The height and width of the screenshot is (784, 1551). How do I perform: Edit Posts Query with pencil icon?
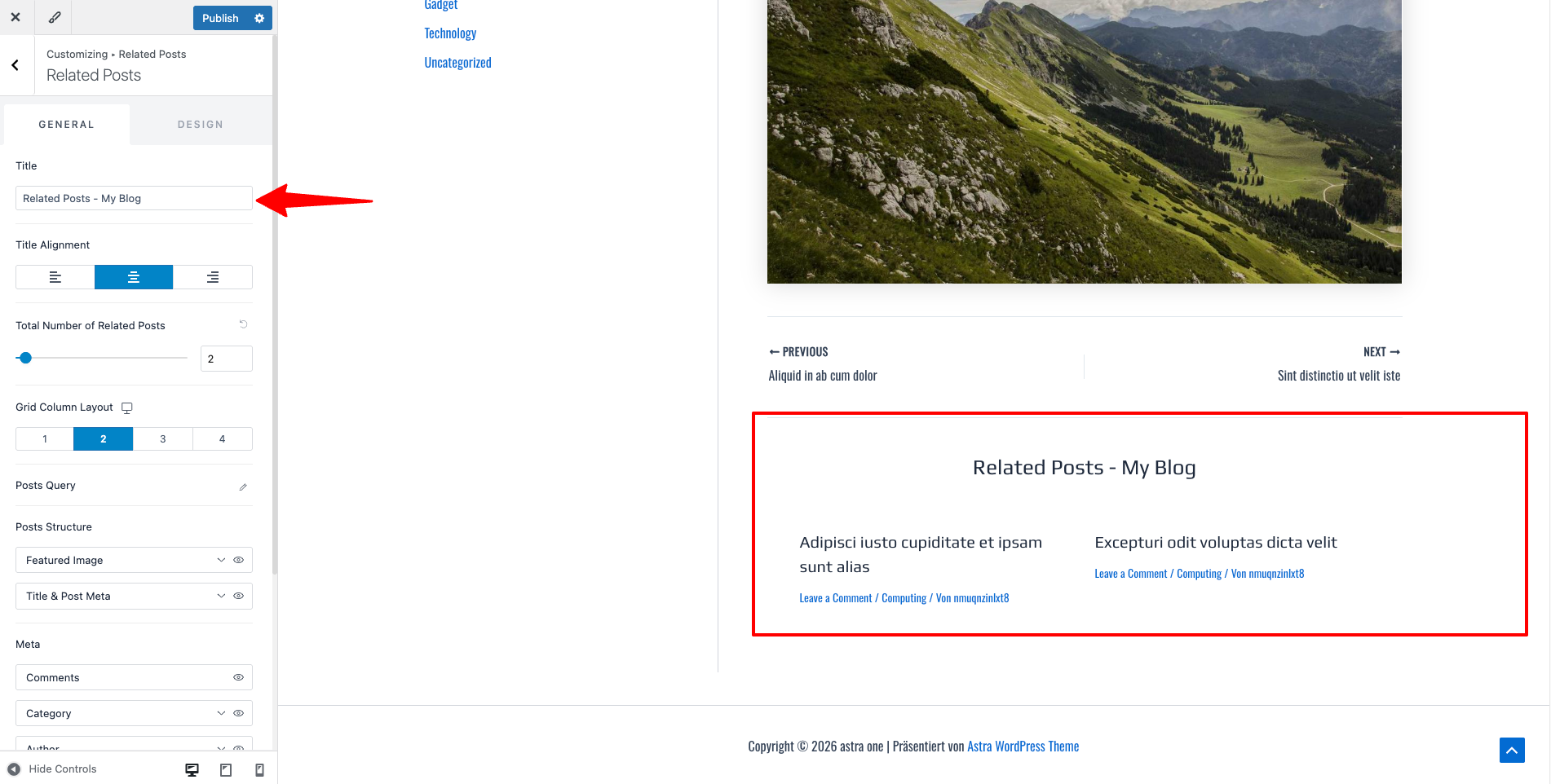[x=243, y=487]
